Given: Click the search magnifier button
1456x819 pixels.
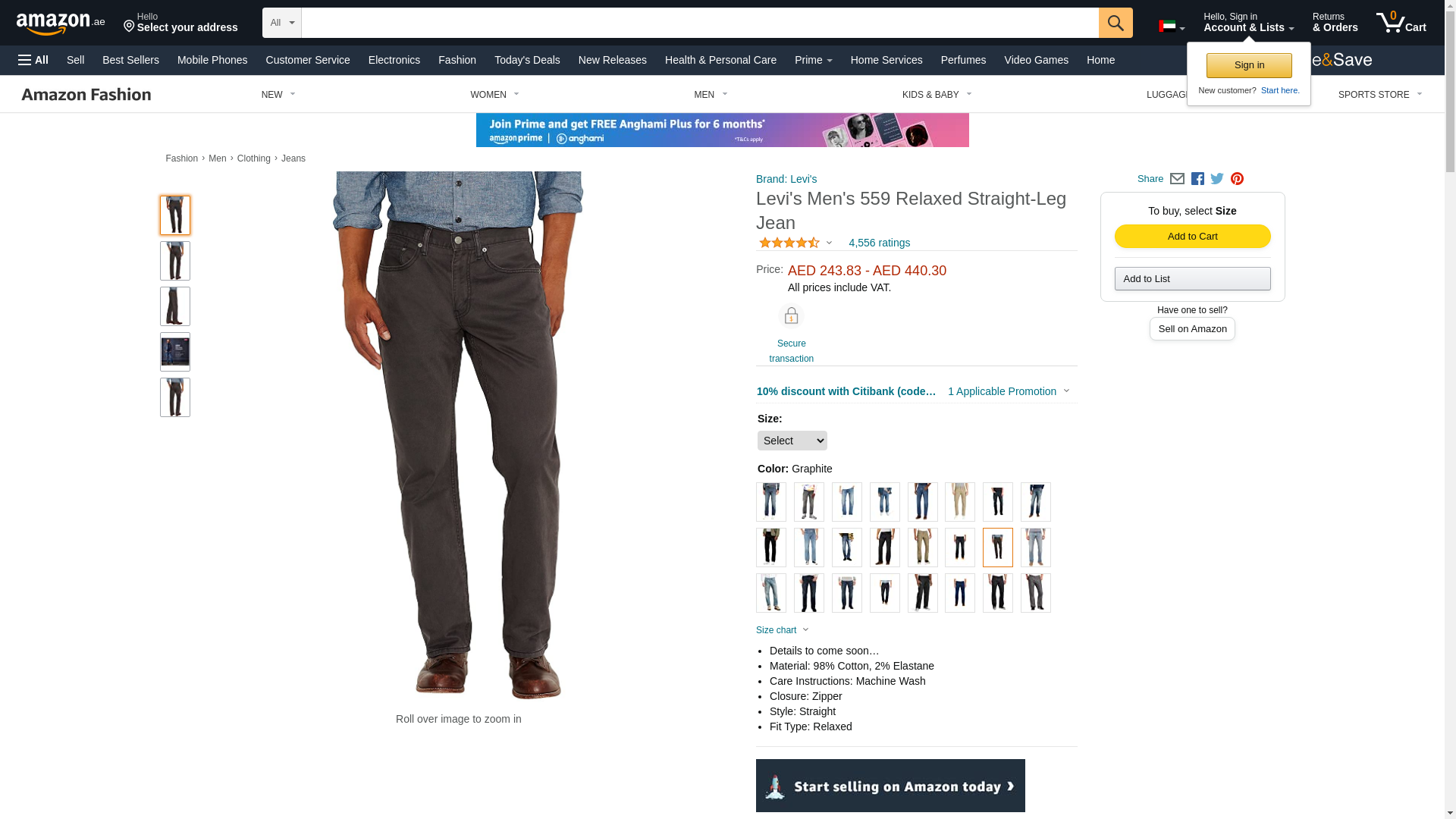Looking at the screenshot, I should [x=1116, y=23].
